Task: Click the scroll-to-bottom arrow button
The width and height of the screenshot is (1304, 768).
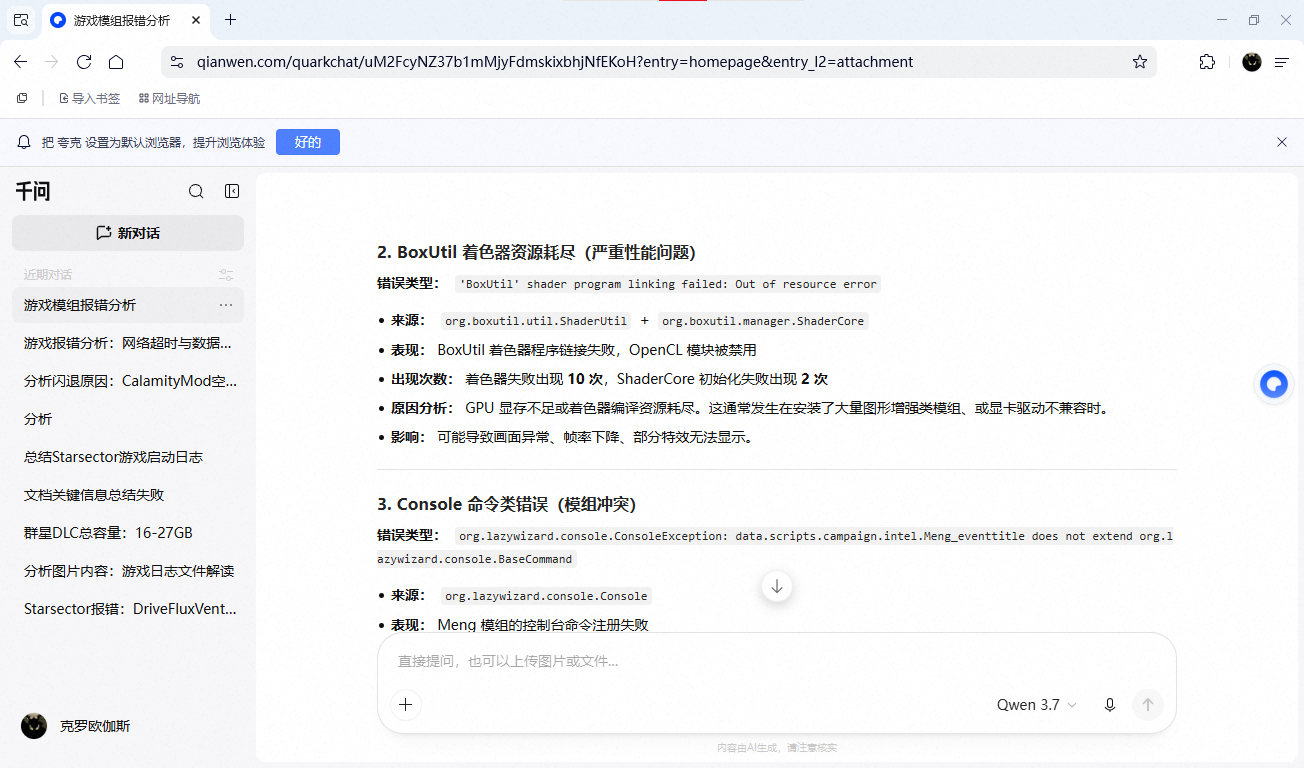Action: pos(777,586)
